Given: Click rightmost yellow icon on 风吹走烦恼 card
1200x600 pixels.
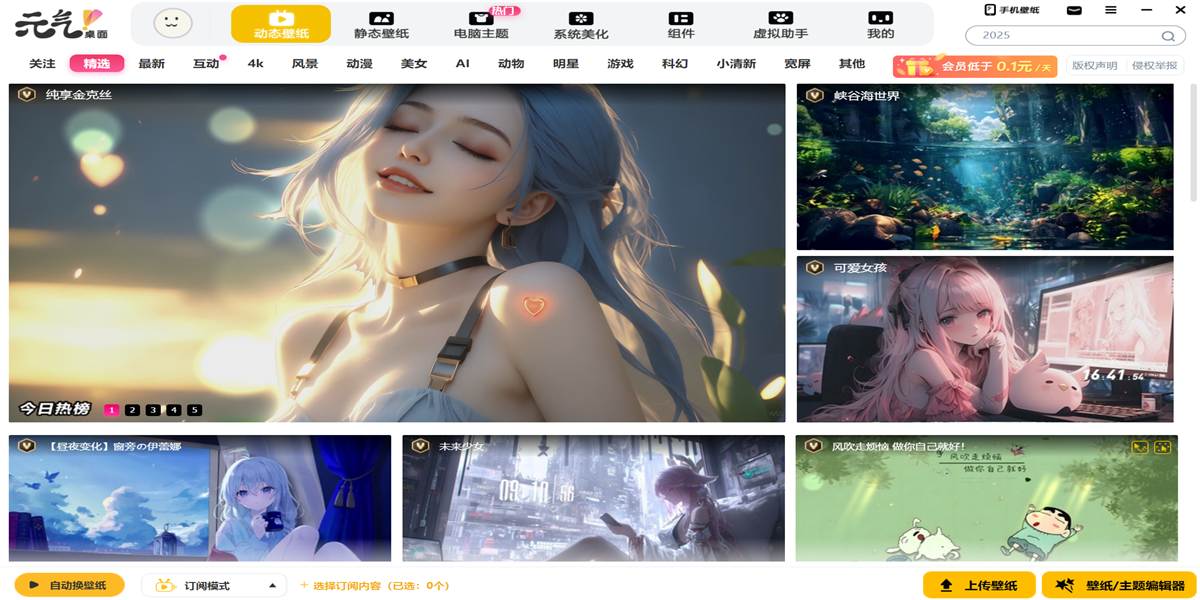Looking at the screenshot, I should coord(1162,447).
